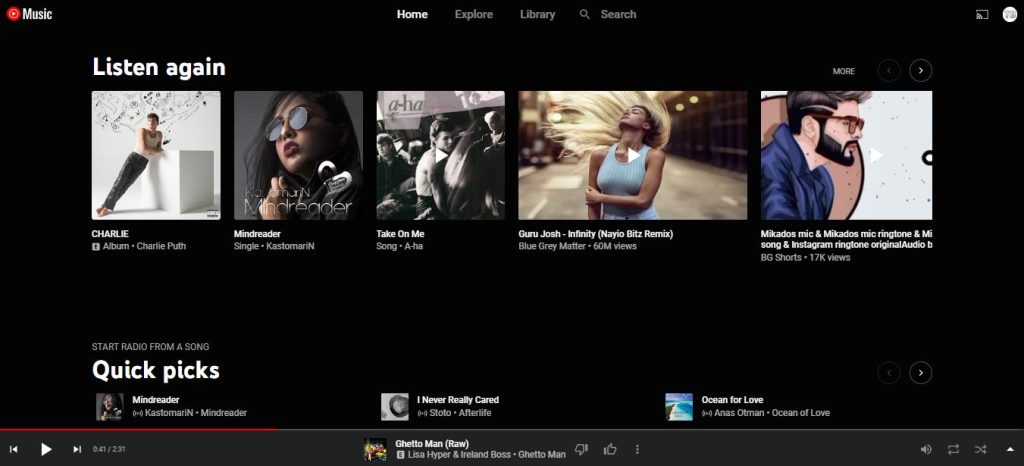The height and width of the screenshot is (466, 1024).
Task: Open I Never Really Cared title
Action: tap(458, 400)
